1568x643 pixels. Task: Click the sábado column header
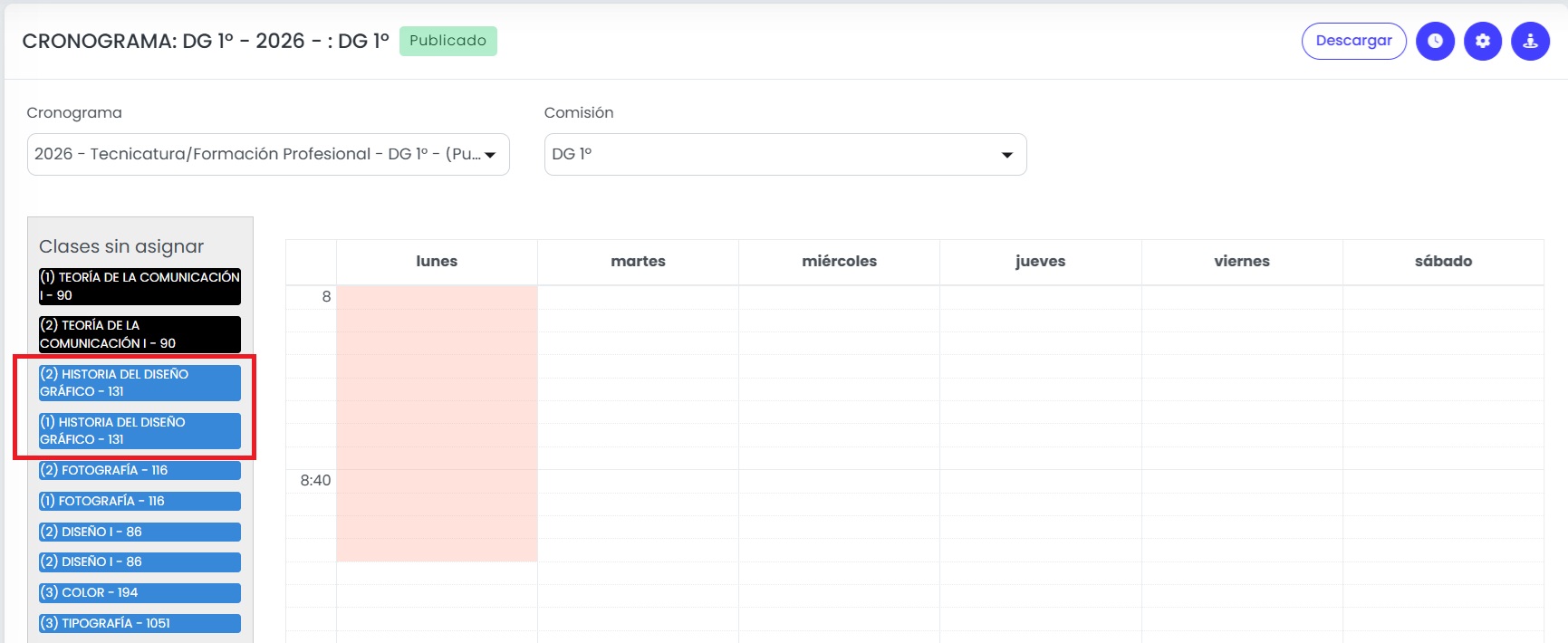point(1443,262)
